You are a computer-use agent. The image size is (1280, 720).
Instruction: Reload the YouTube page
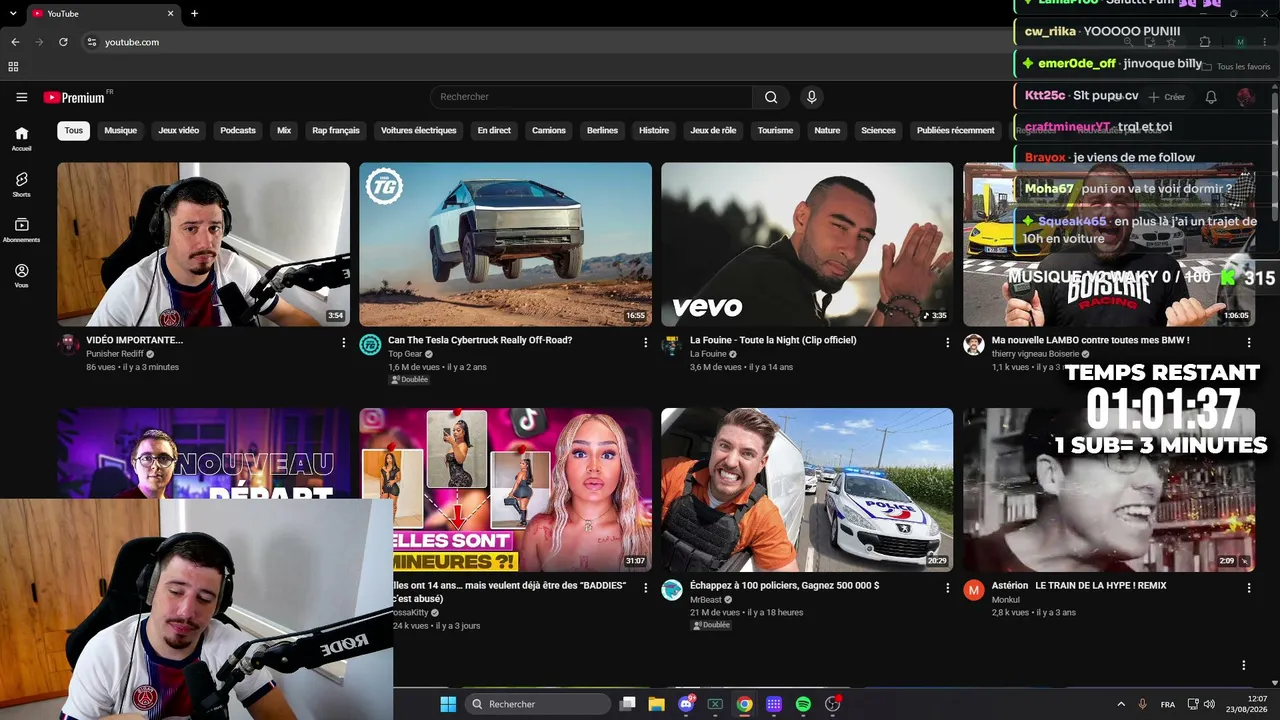tap(63, 42)
